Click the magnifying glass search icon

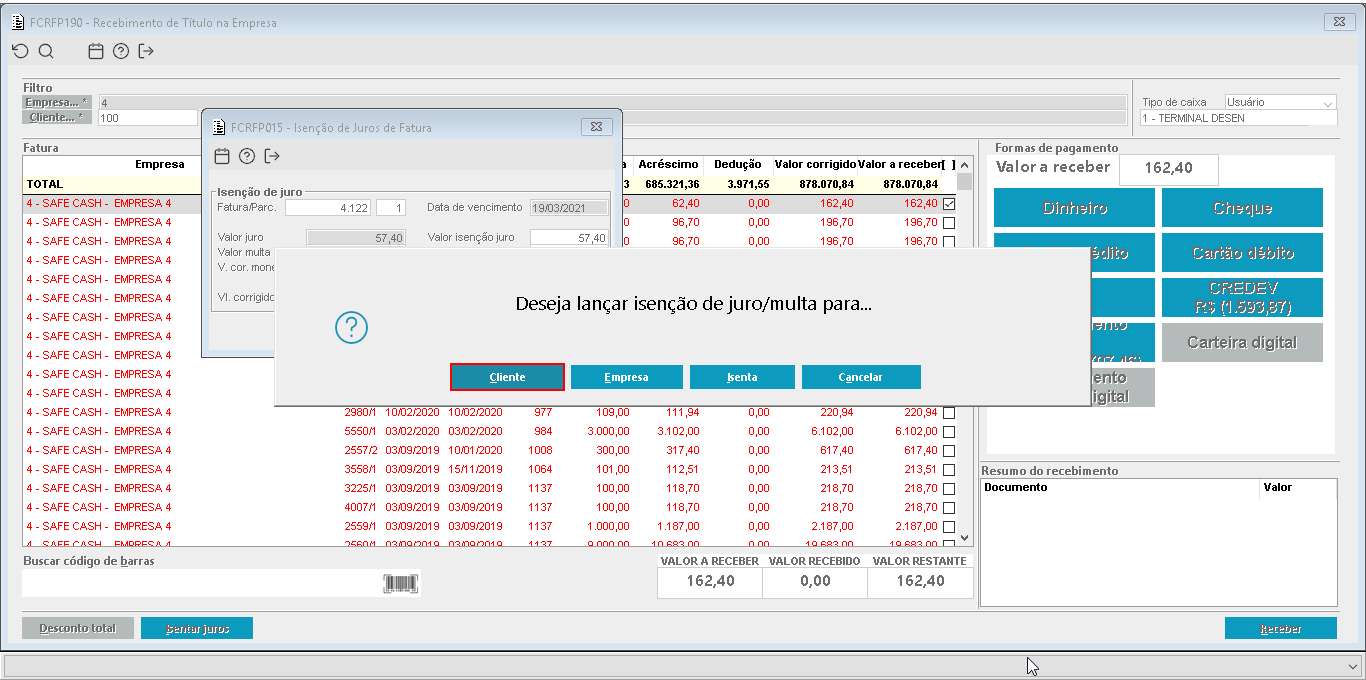46,51
